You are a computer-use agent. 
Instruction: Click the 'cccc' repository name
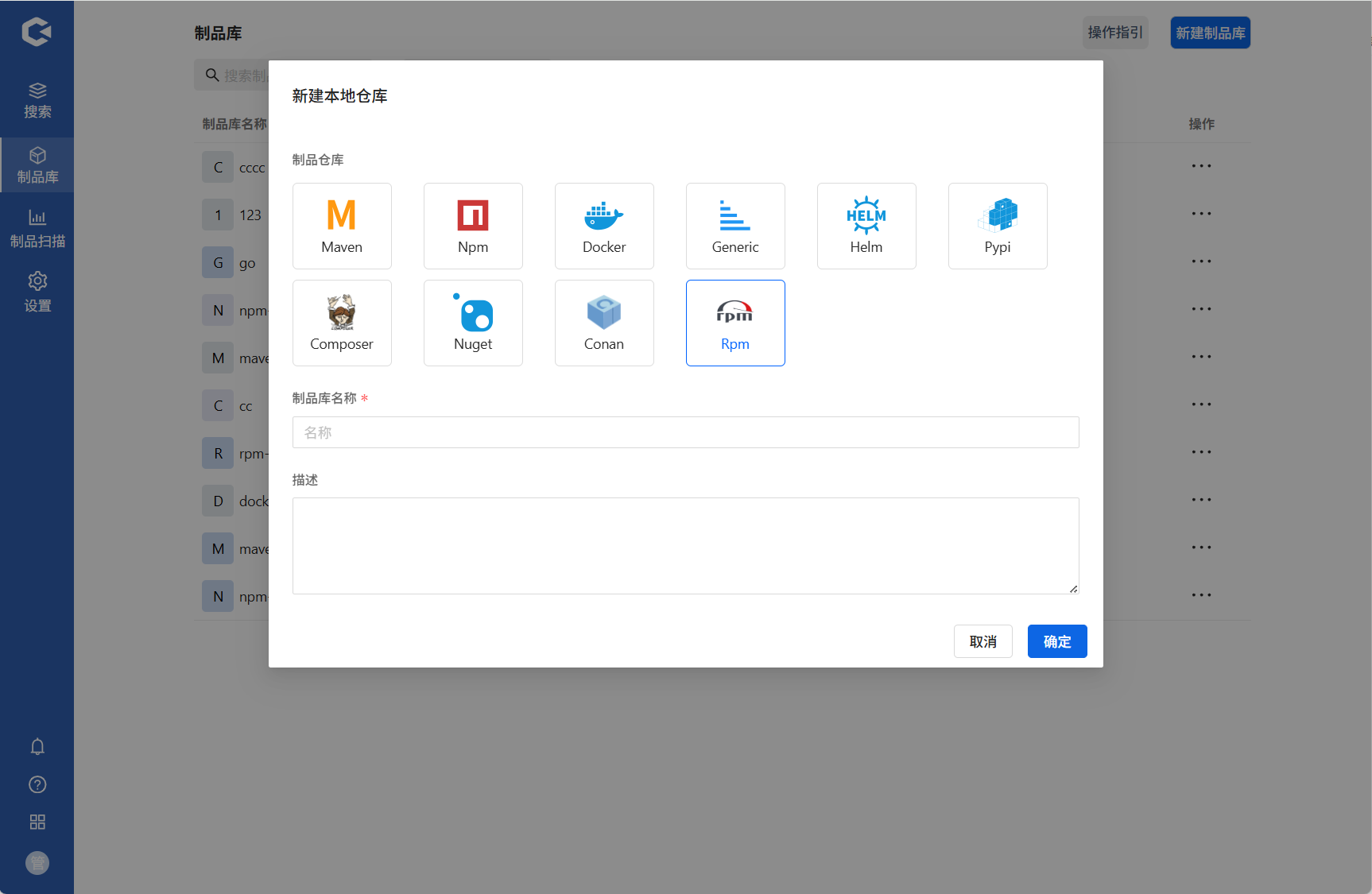tap(252, 168)
